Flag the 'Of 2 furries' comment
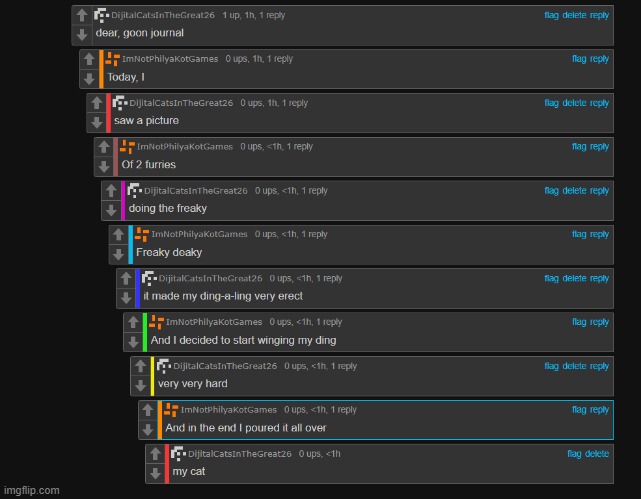641x499 pixels. coord(579,146)
